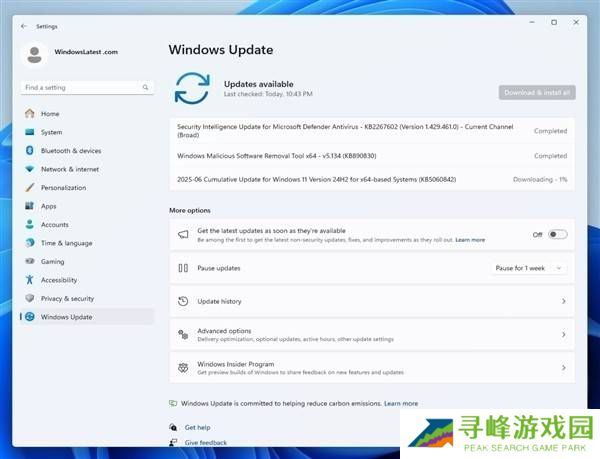600x459 pixels.
Task: Click the Last checked Today text
Action: [x=268, y=94]
